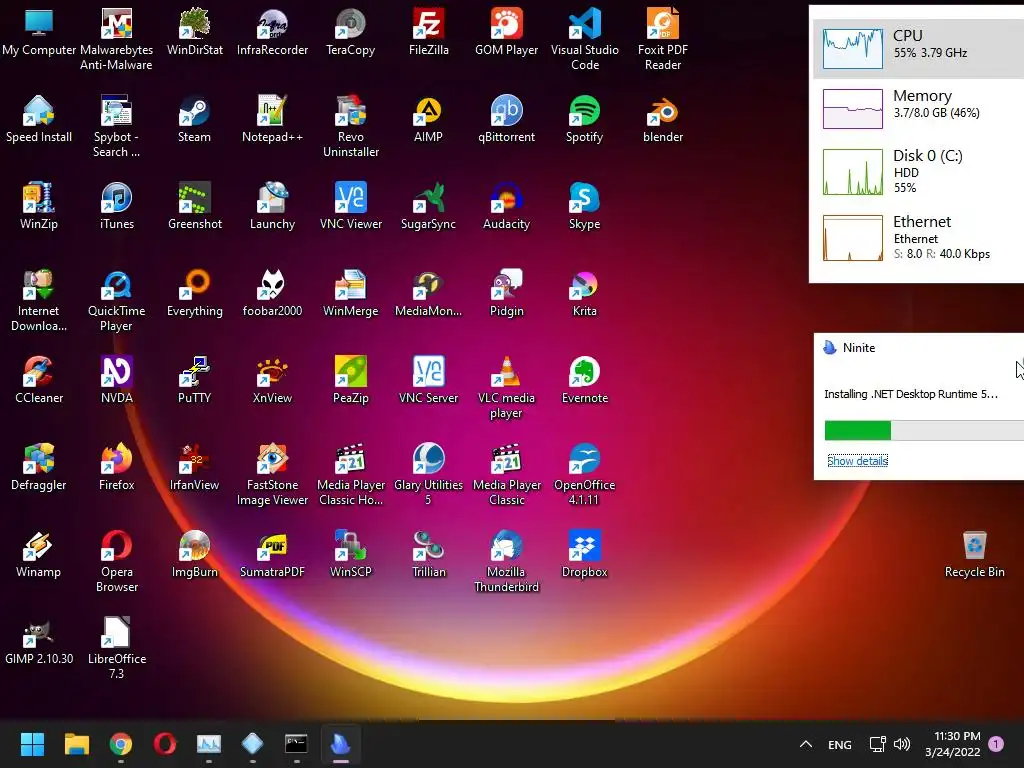The image size is (1024, 768).
Task: Click the Steam desktop shortcut
Action: point(195,119)
